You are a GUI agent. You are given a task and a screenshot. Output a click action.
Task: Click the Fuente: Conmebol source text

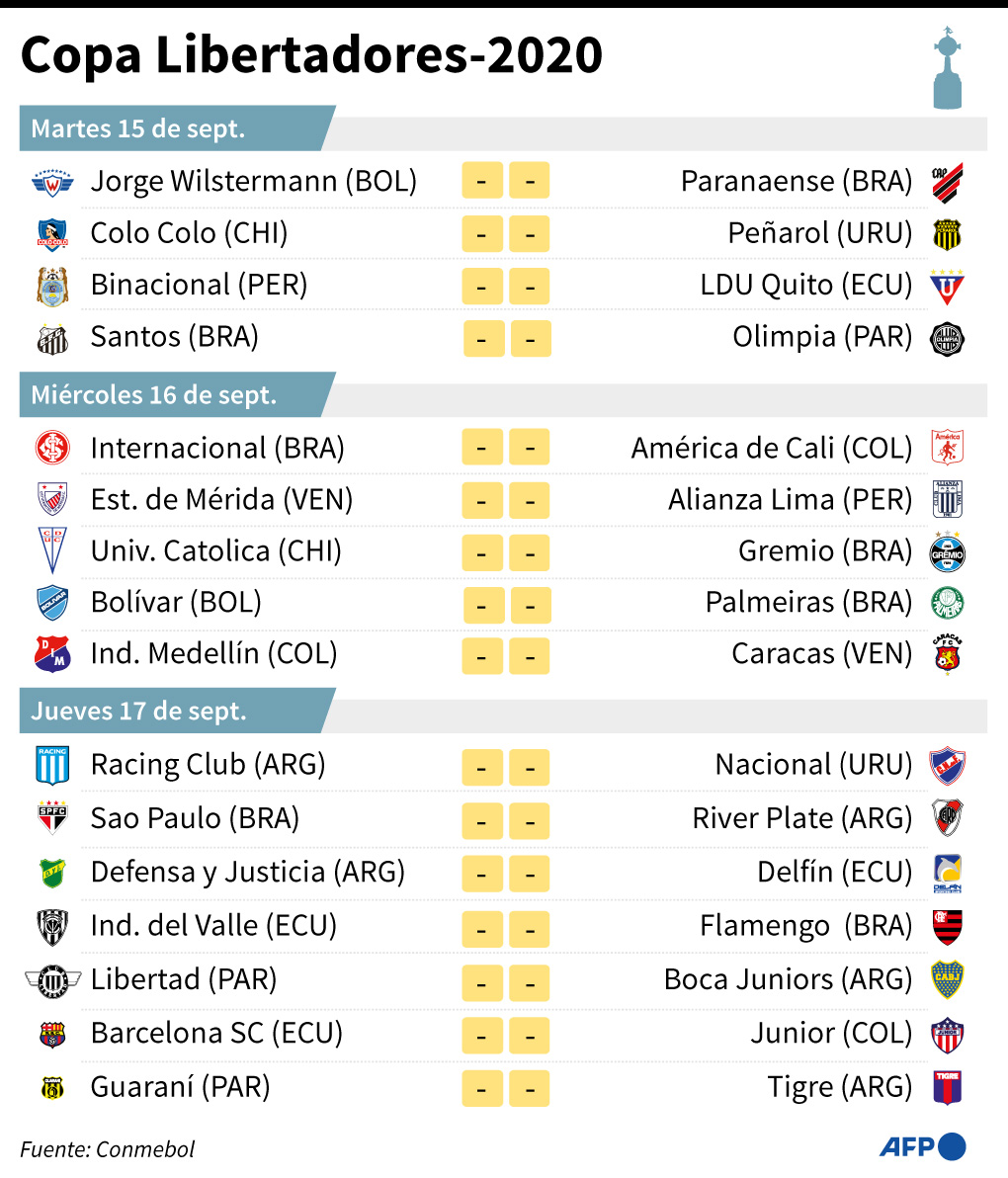(108, 1149)
